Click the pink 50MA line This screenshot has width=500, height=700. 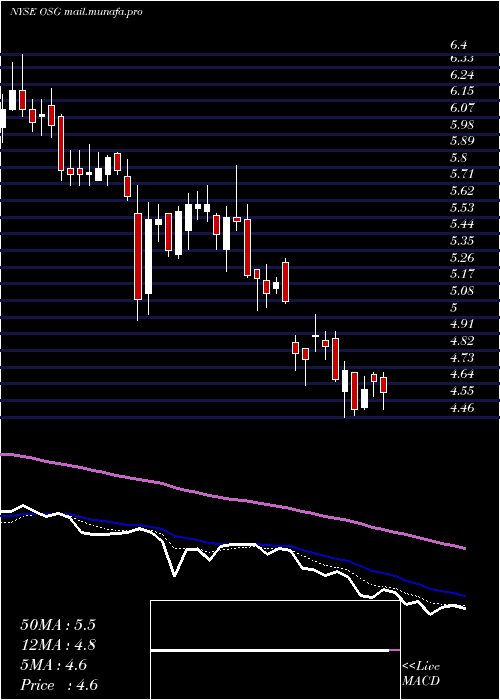(x=232, y=498)
